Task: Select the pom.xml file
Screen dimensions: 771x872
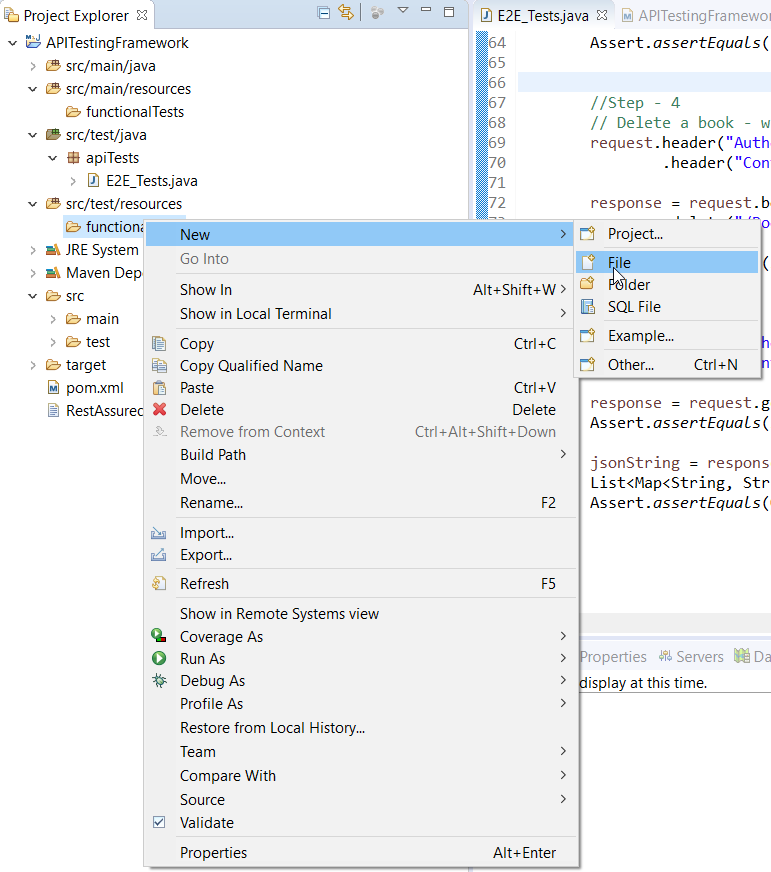Action: [95, 388]
